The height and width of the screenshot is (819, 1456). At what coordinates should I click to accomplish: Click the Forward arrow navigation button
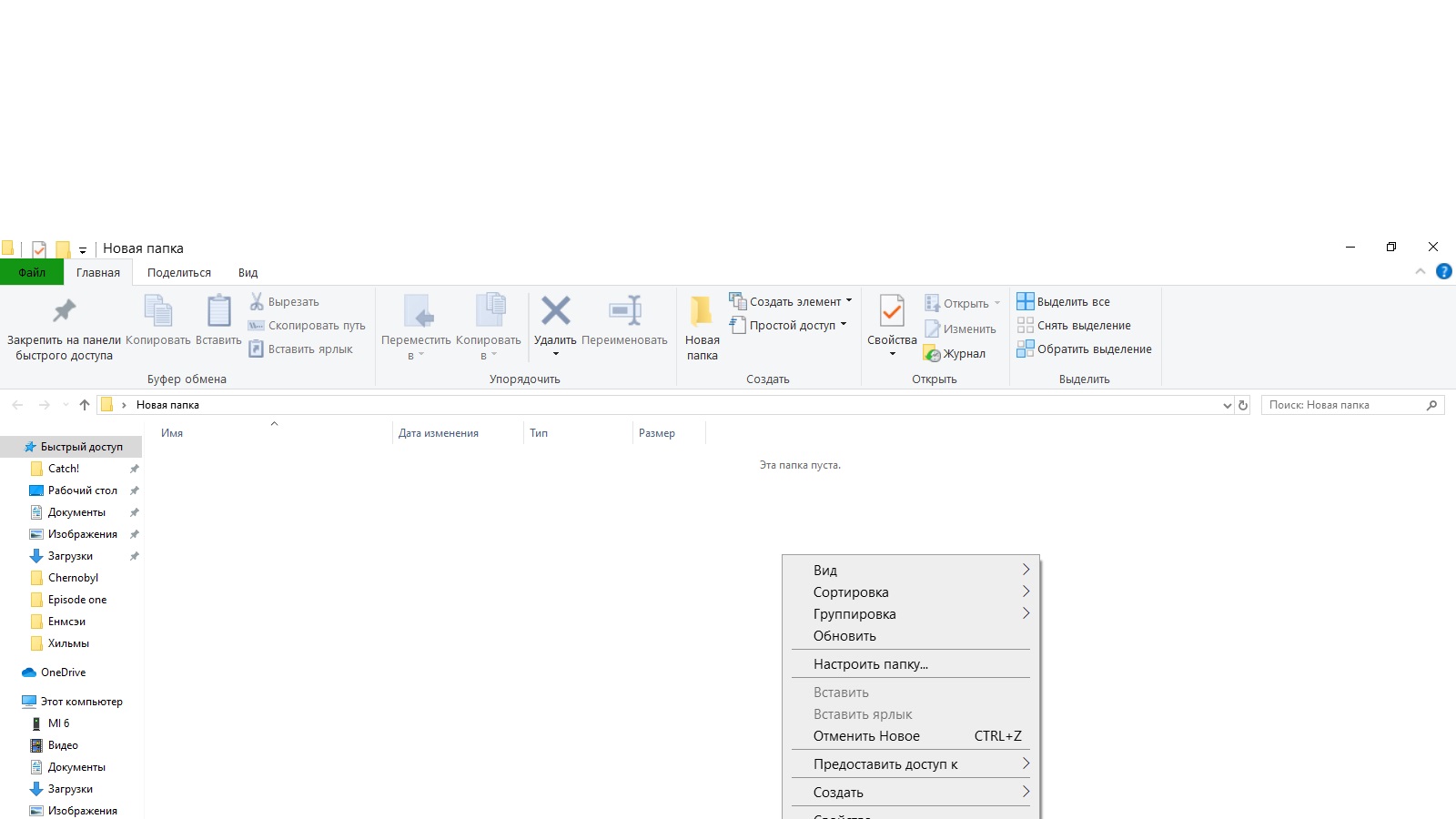(x=44, y=405)
